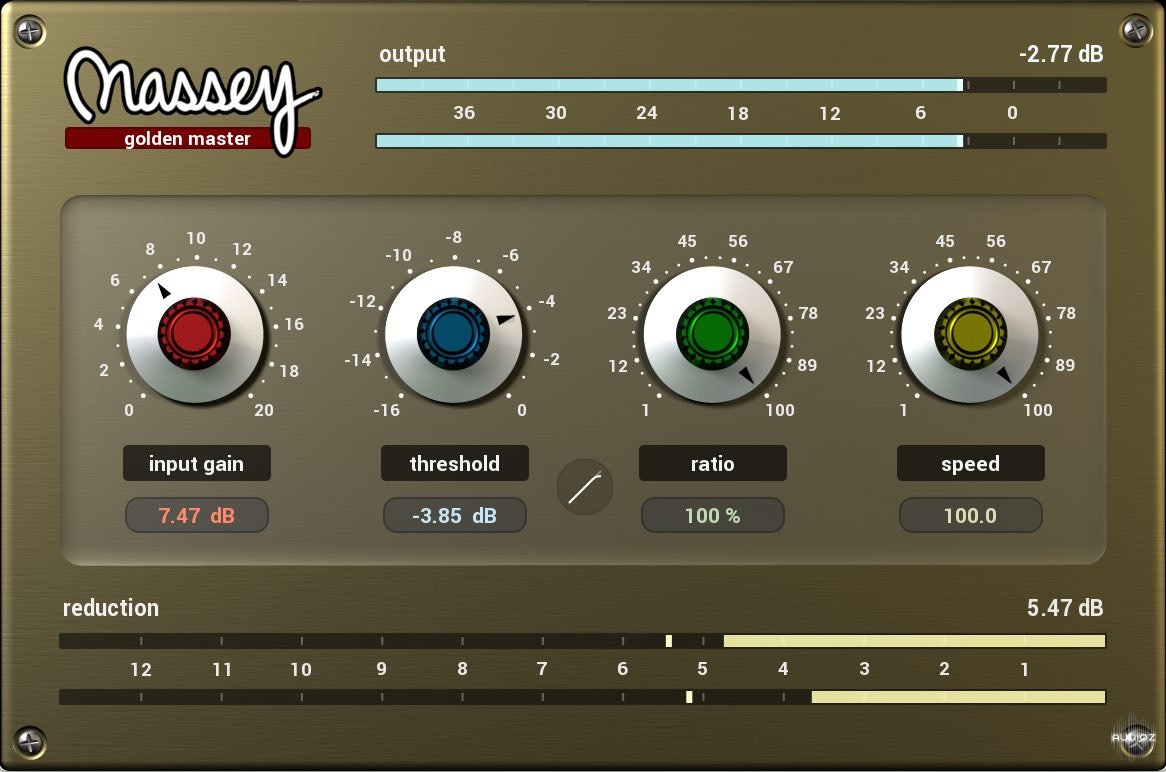This screenshot has width=1166, height=772.
Task: Click the red input gain knob
Action: click(196, 335)
